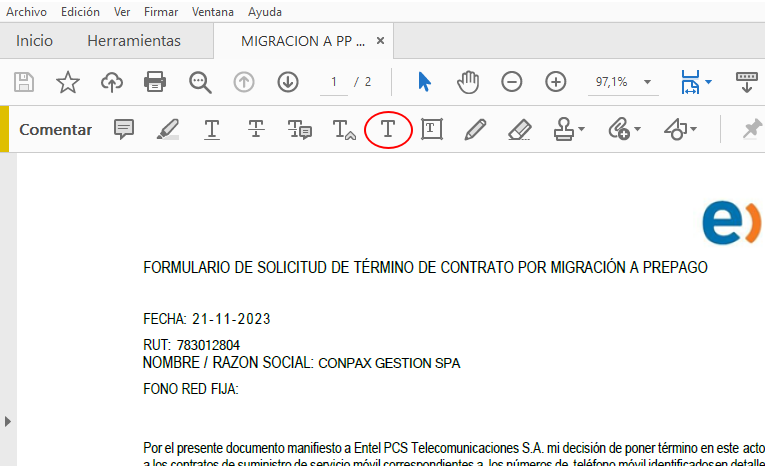Close the MIGRACION A PP document tab

pyautogui.click(x=381, y=41)
